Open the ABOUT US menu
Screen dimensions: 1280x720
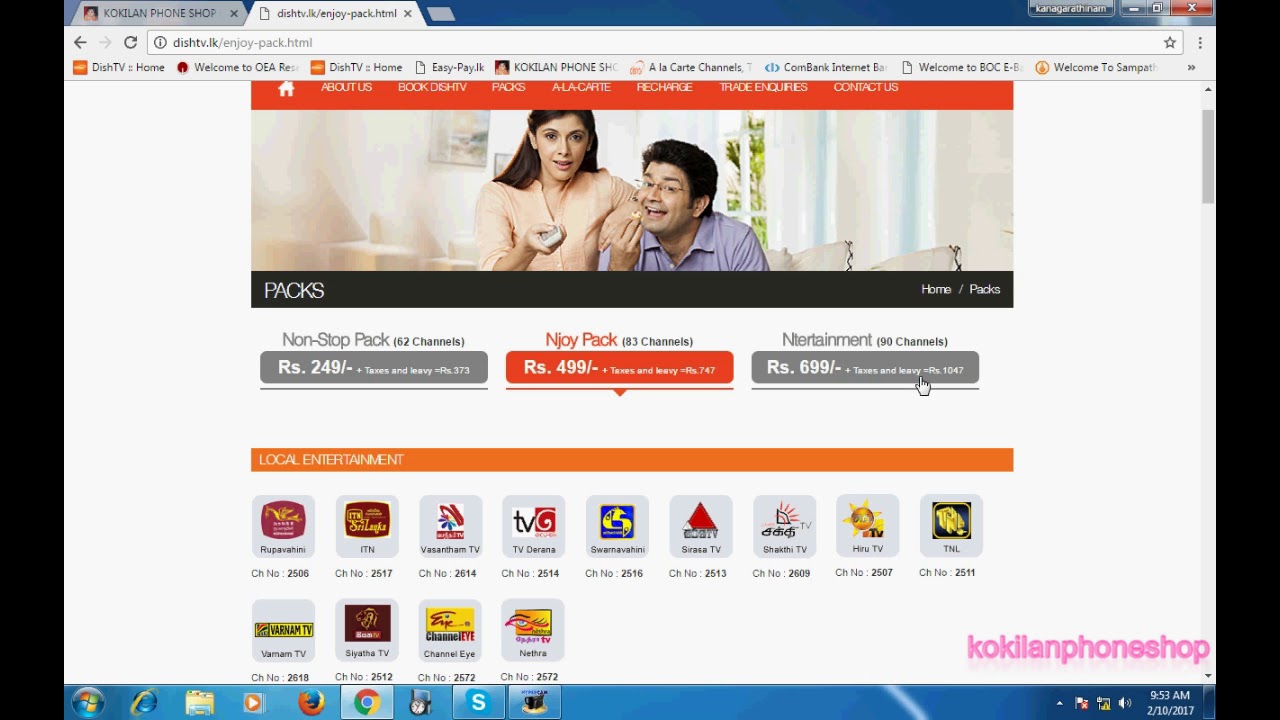(x=346, y=87)
